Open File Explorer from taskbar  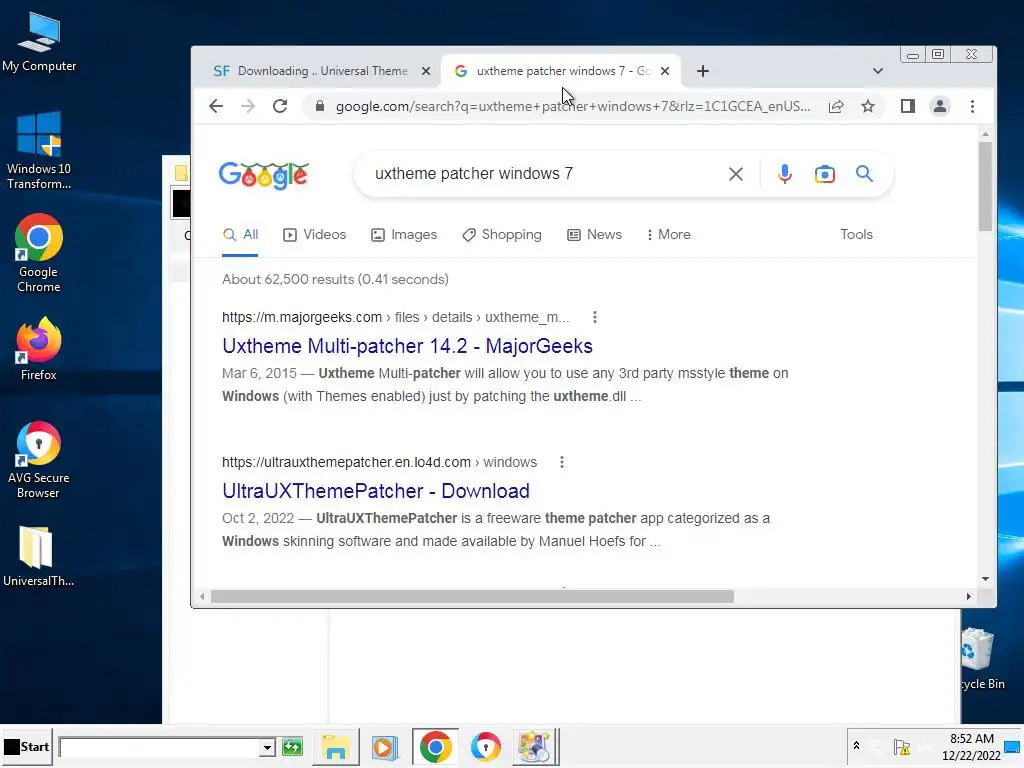(336, 747)
